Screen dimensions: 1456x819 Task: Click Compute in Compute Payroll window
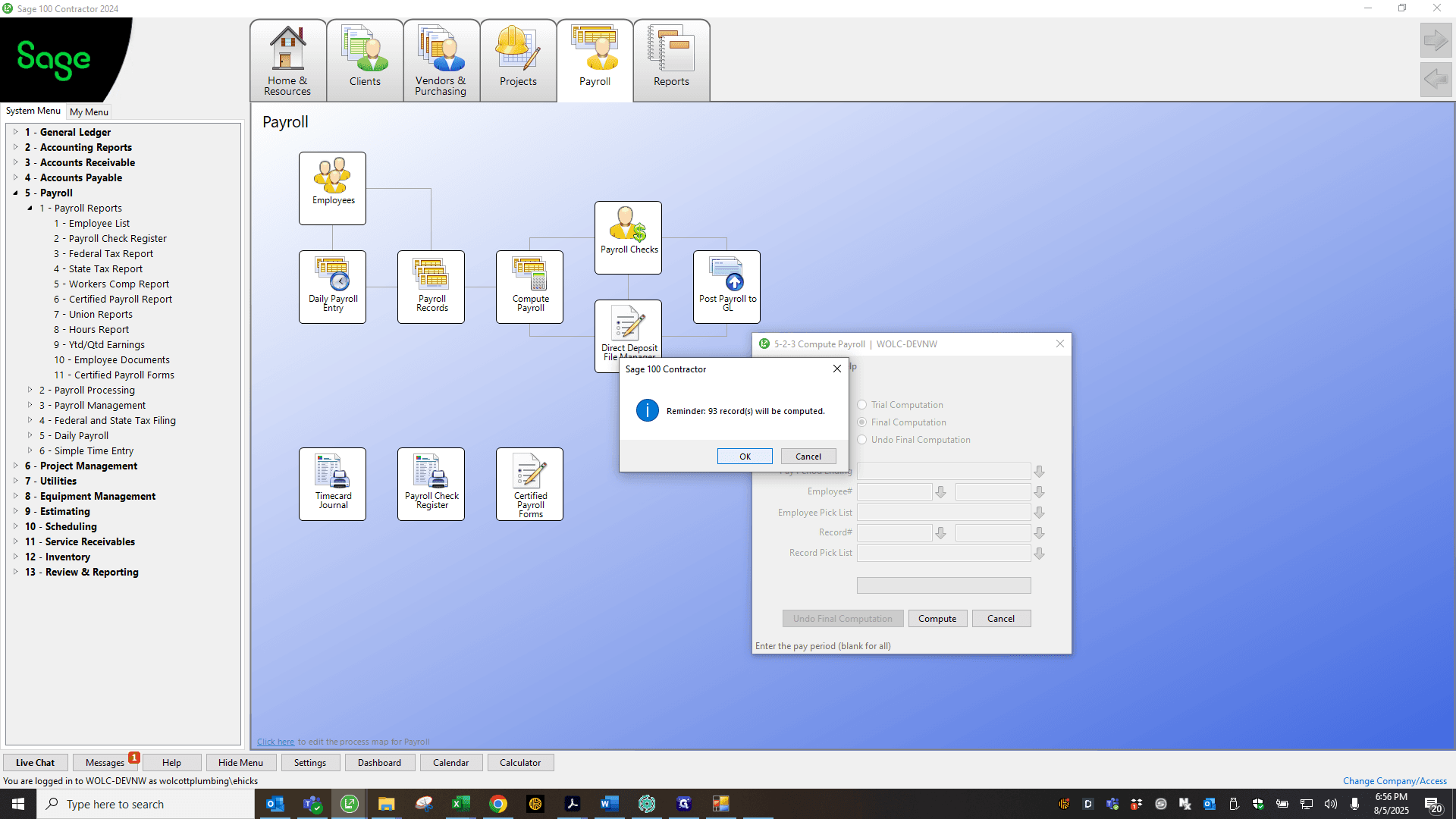coord(937,619)
